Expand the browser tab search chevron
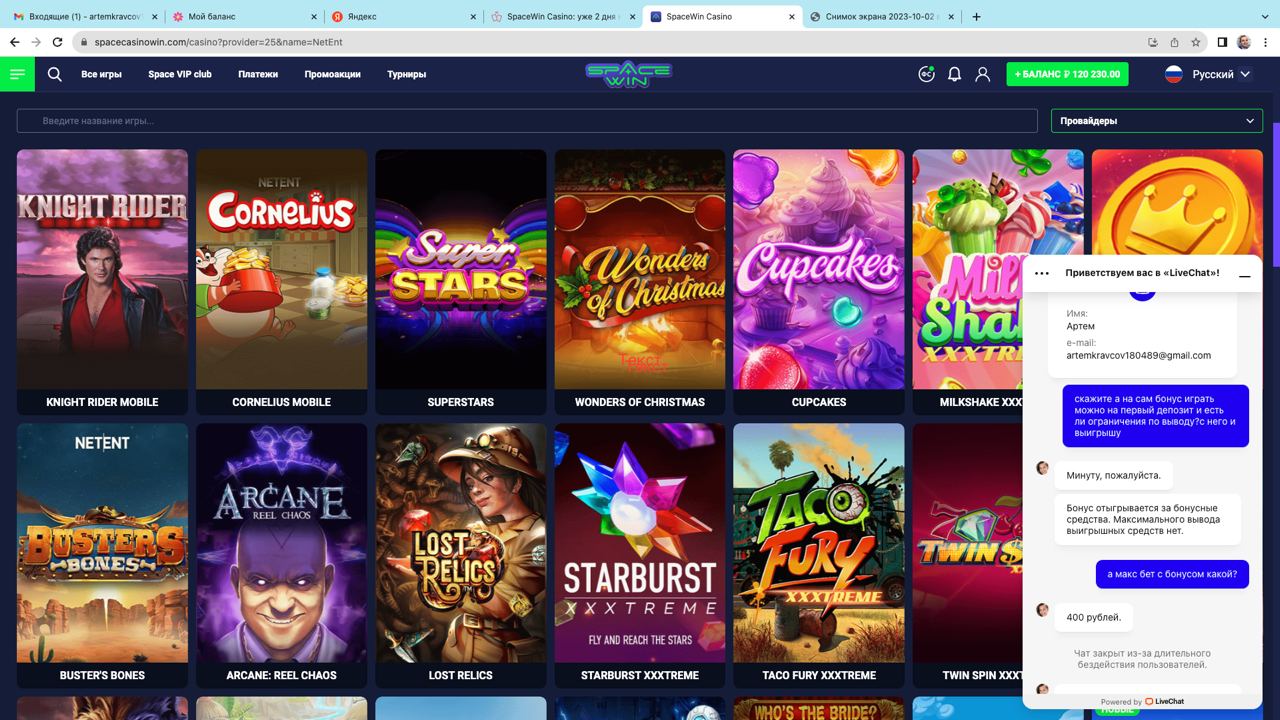This screenshot has width=1280, height=720. [1263, 16]
